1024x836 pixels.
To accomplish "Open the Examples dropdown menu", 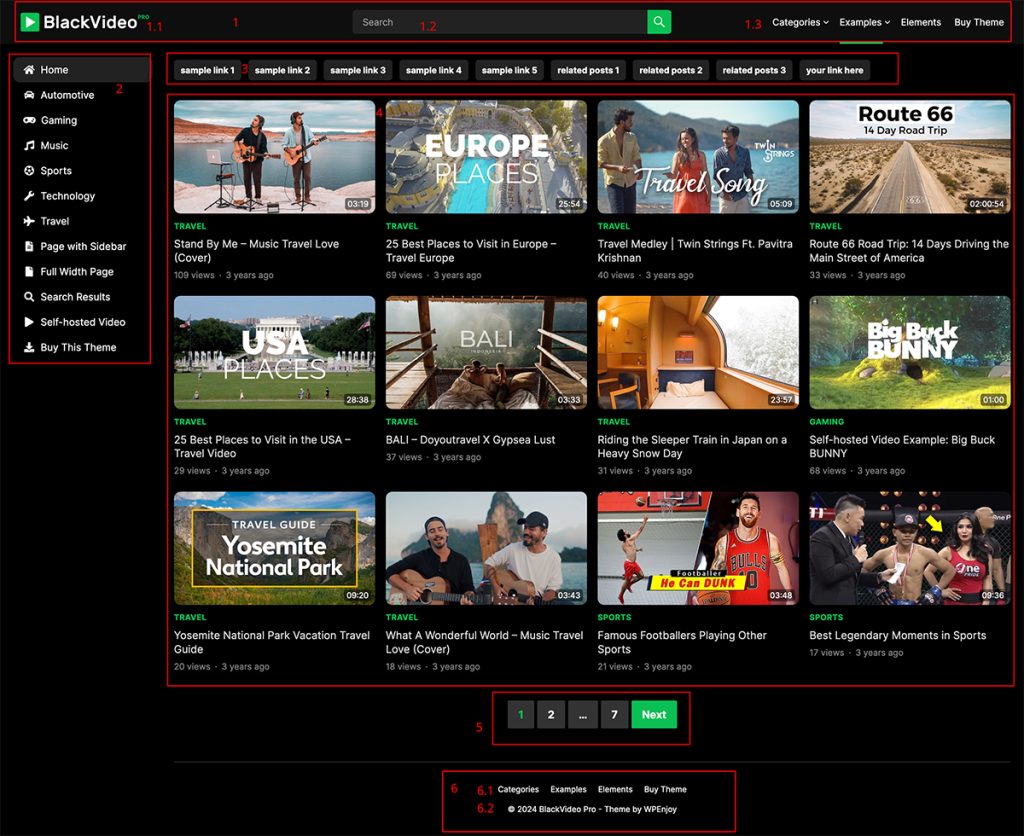I will (x=862, y=21).
